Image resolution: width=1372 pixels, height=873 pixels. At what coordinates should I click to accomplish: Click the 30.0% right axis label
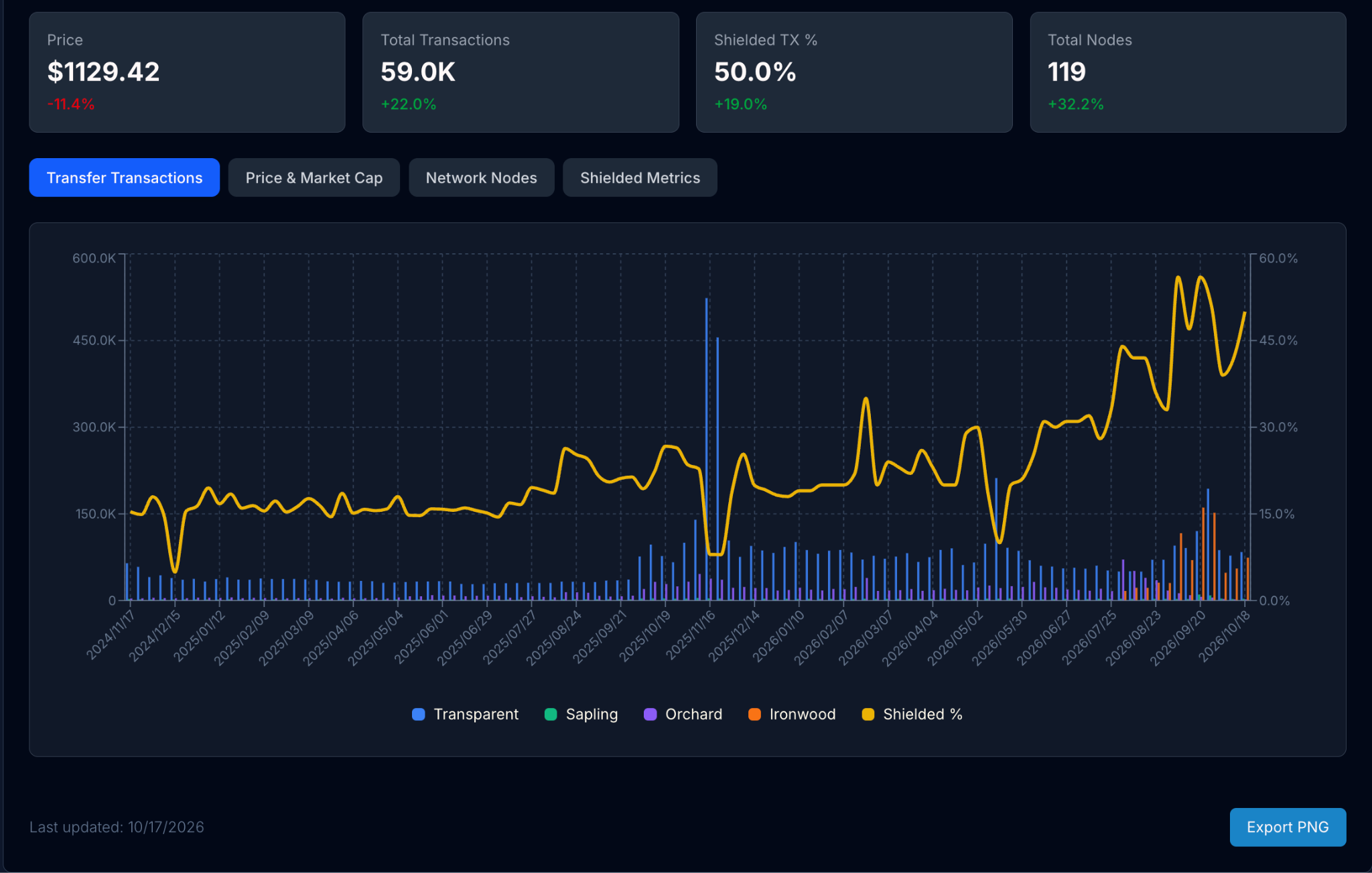pos(1278,427)
